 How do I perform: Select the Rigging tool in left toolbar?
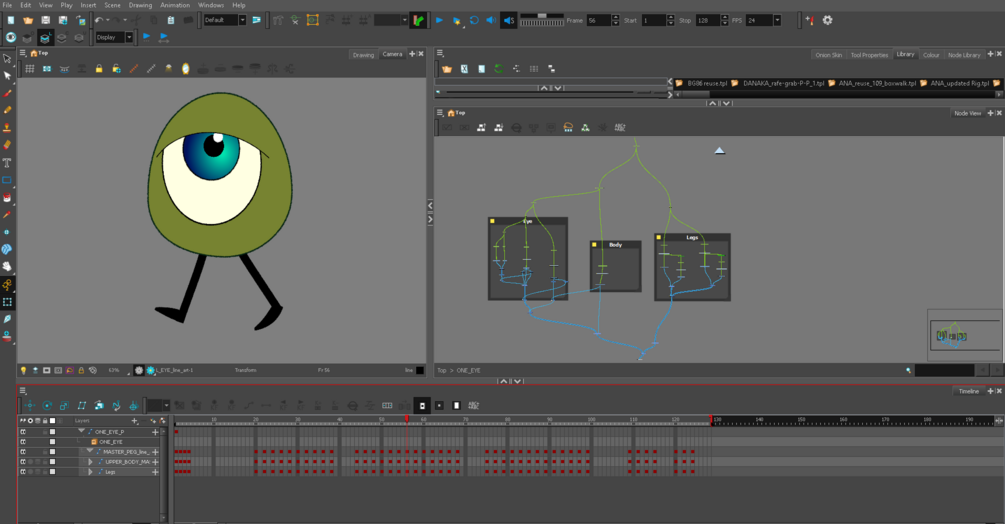pos(7,284)
